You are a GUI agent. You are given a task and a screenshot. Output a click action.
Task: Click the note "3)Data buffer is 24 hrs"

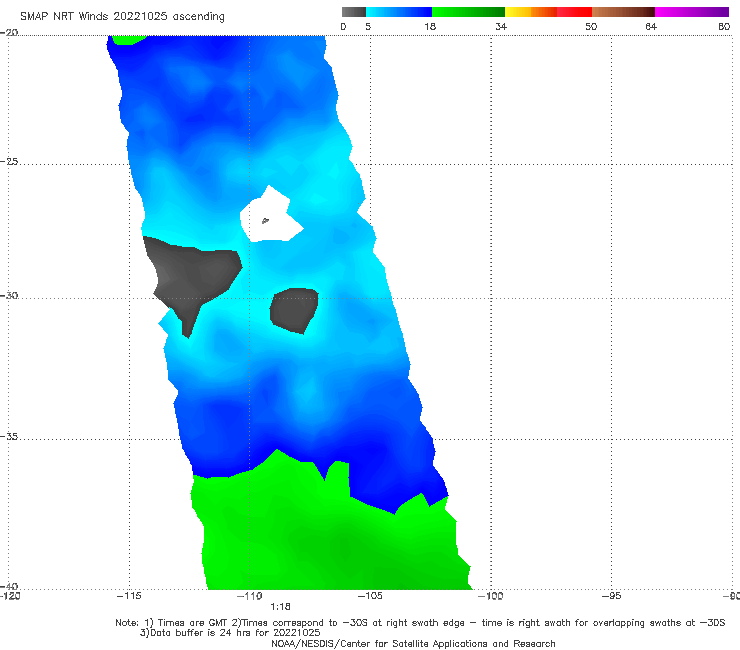point(230,633)
